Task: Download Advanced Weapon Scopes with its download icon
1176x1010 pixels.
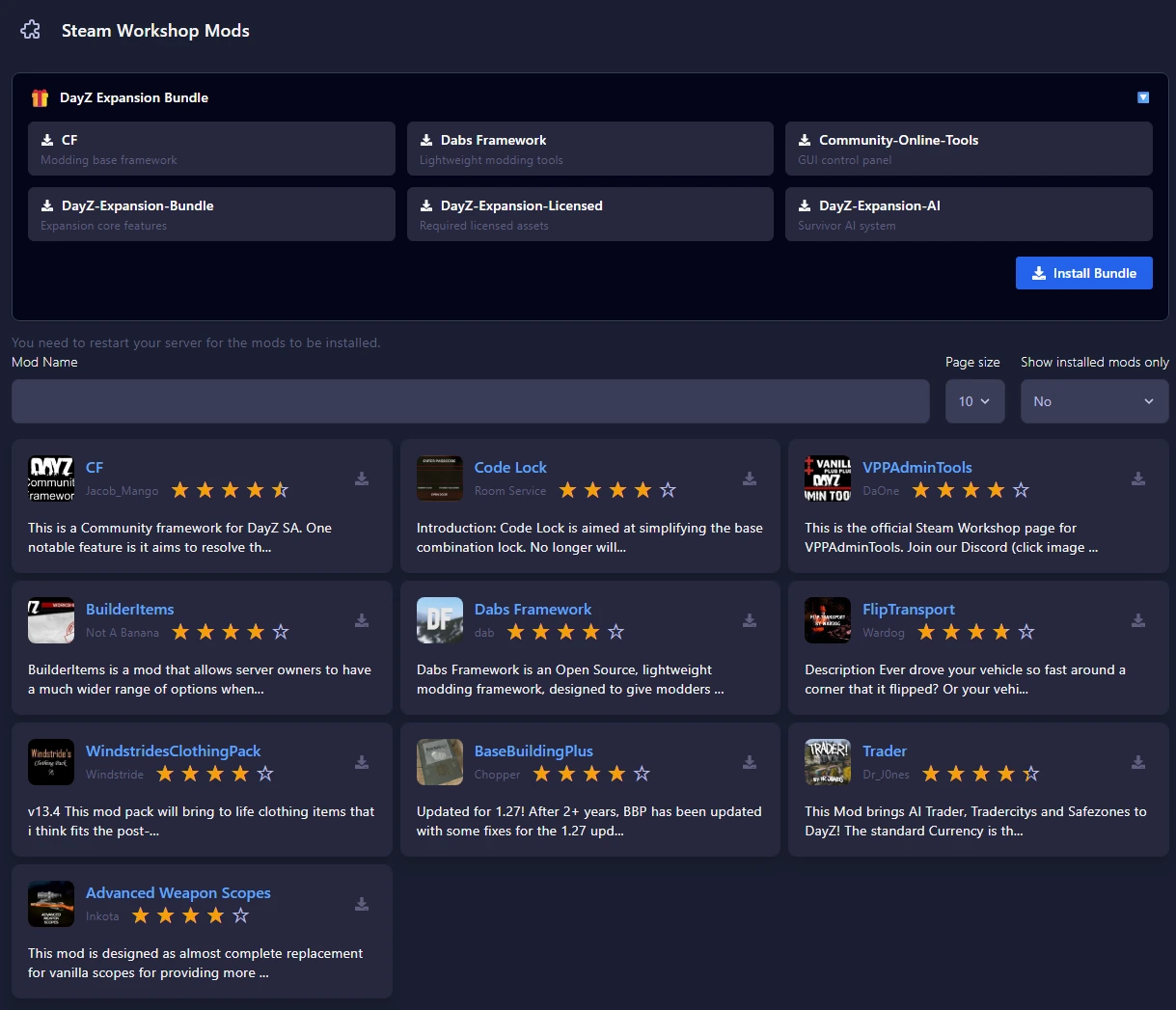Action: point(361,904)
